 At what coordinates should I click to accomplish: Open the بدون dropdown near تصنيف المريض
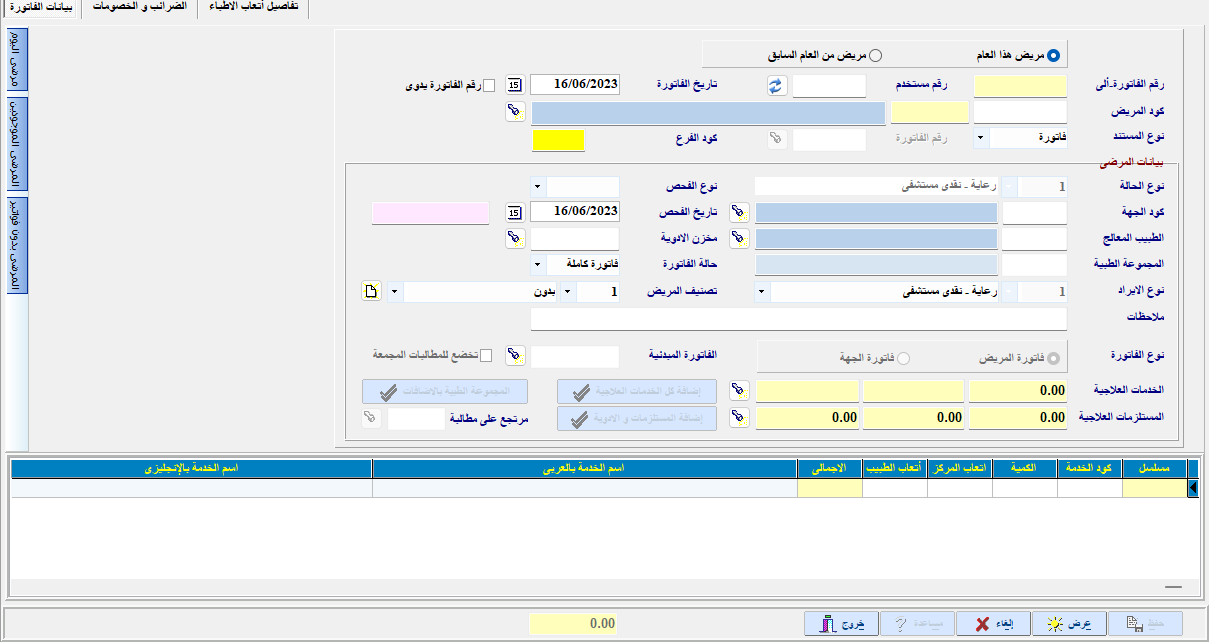(568, 290)
